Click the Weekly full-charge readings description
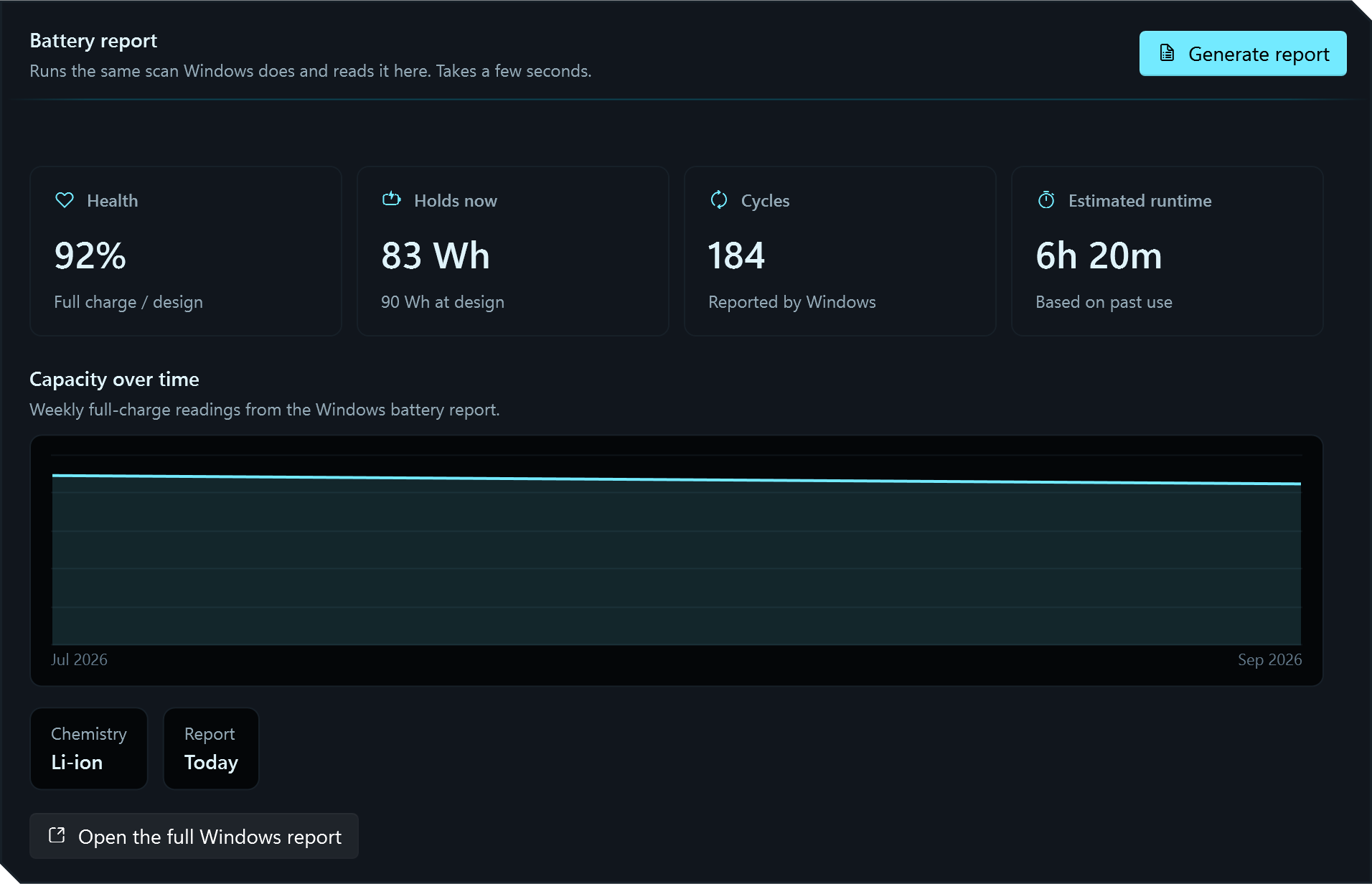 pyautogui.click(x=265, y=410)
